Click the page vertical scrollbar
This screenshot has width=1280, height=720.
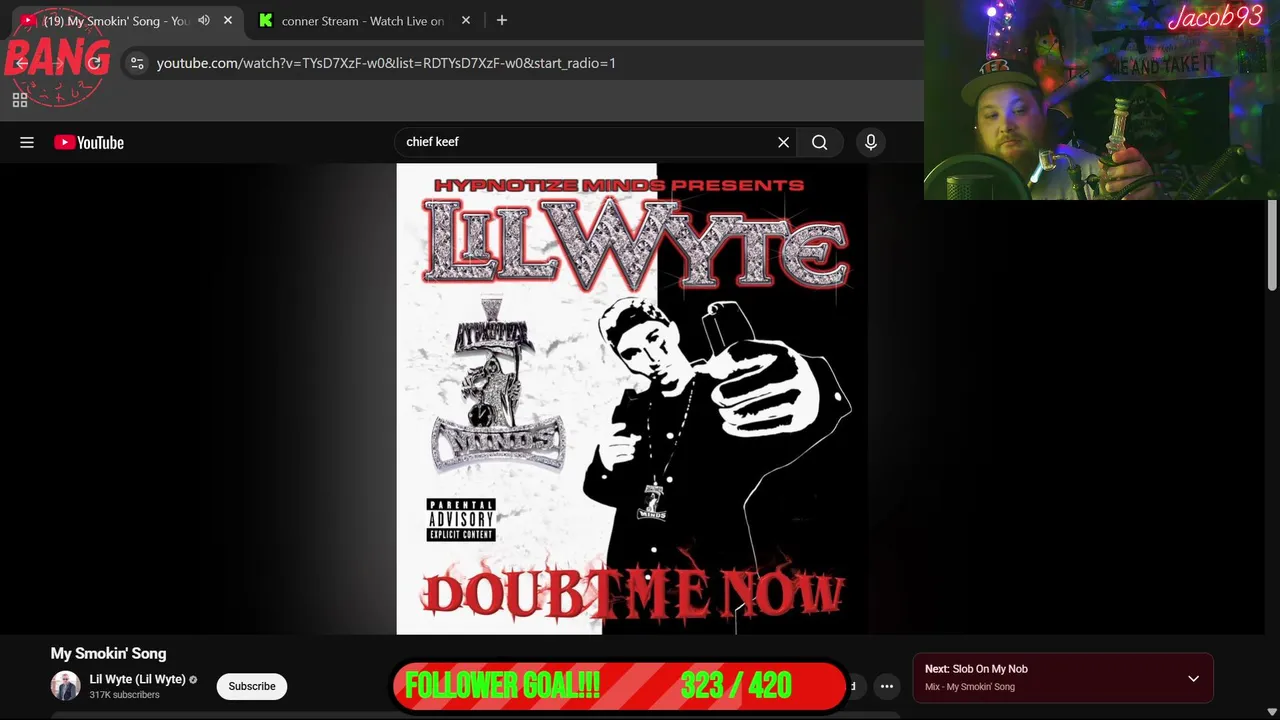(1272, 245)
